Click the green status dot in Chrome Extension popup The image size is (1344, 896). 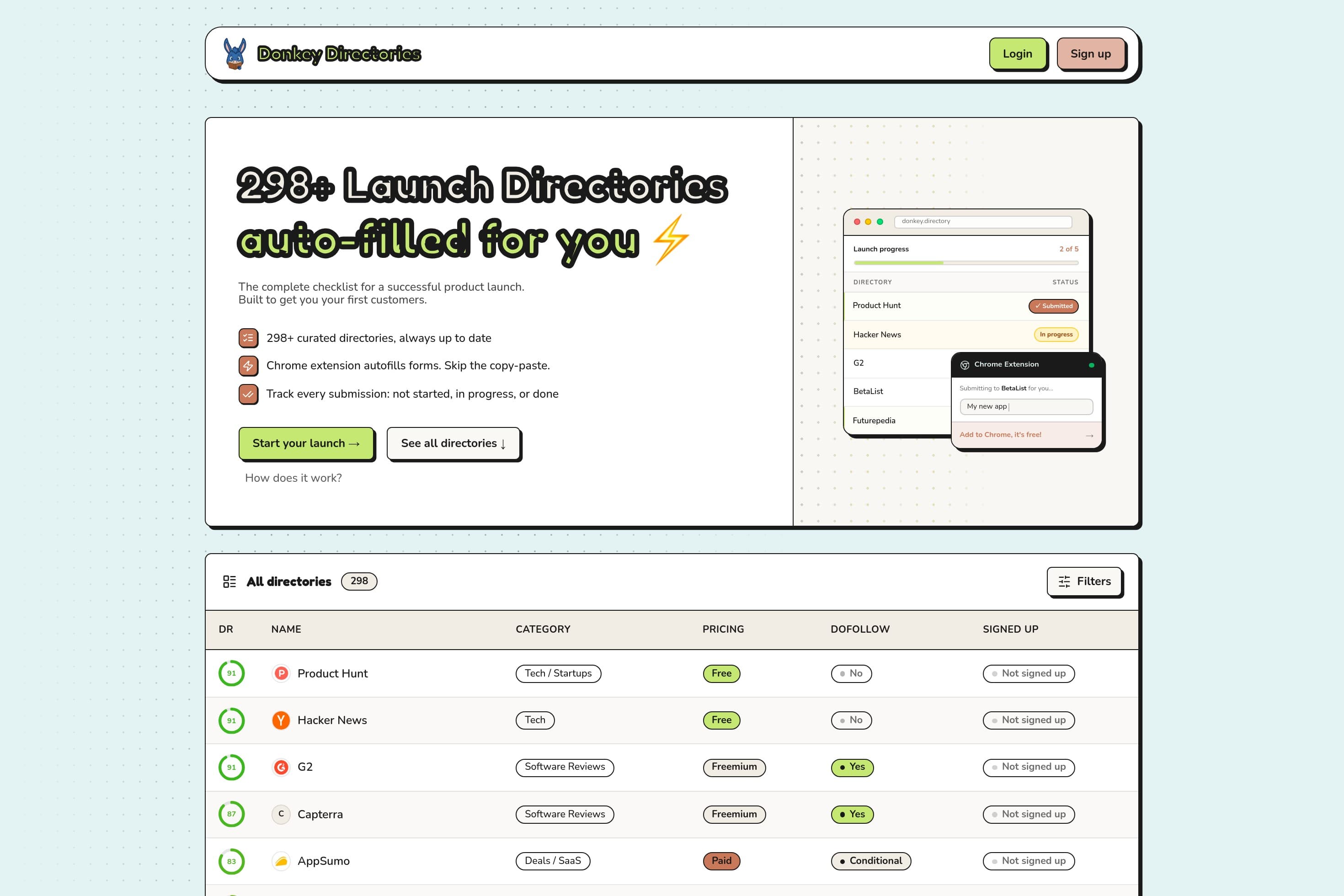pos(1092,365)
